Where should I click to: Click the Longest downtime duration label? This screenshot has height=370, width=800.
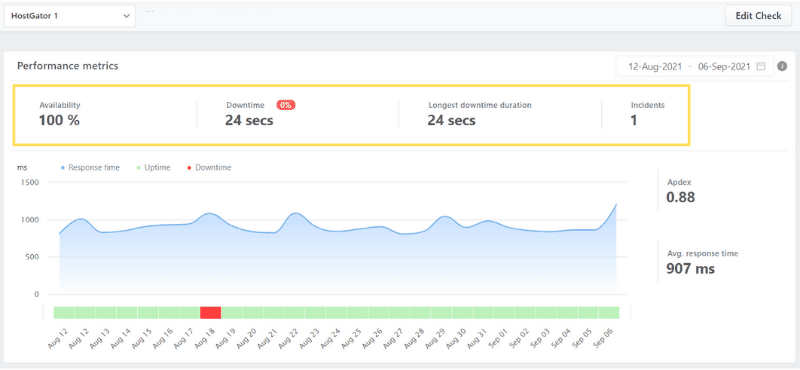[x=480, y=105]
